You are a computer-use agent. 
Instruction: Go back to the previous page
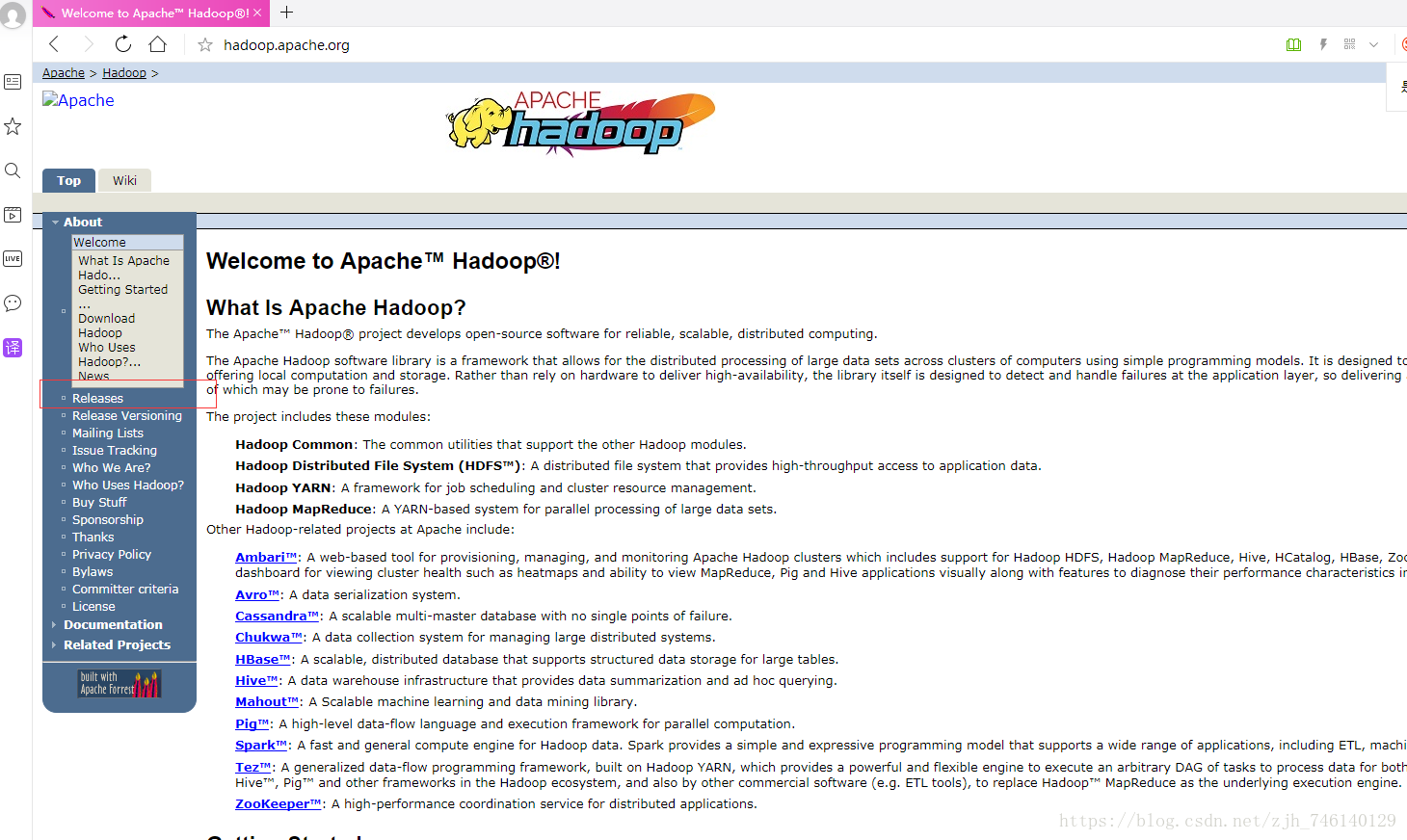[54, 44]
